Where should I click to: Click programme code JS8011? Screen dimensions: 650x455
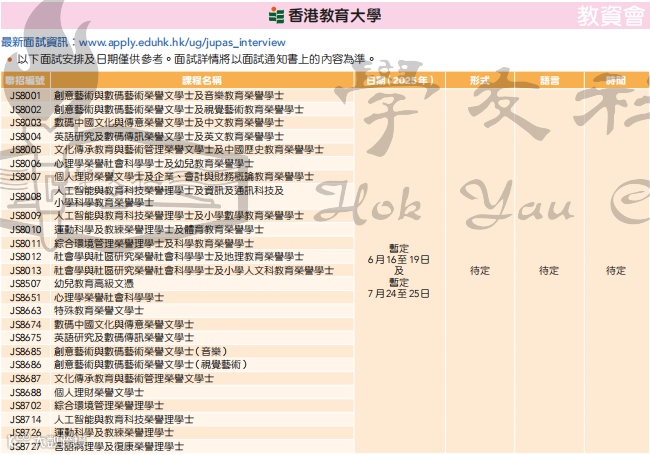click(25, 243)
